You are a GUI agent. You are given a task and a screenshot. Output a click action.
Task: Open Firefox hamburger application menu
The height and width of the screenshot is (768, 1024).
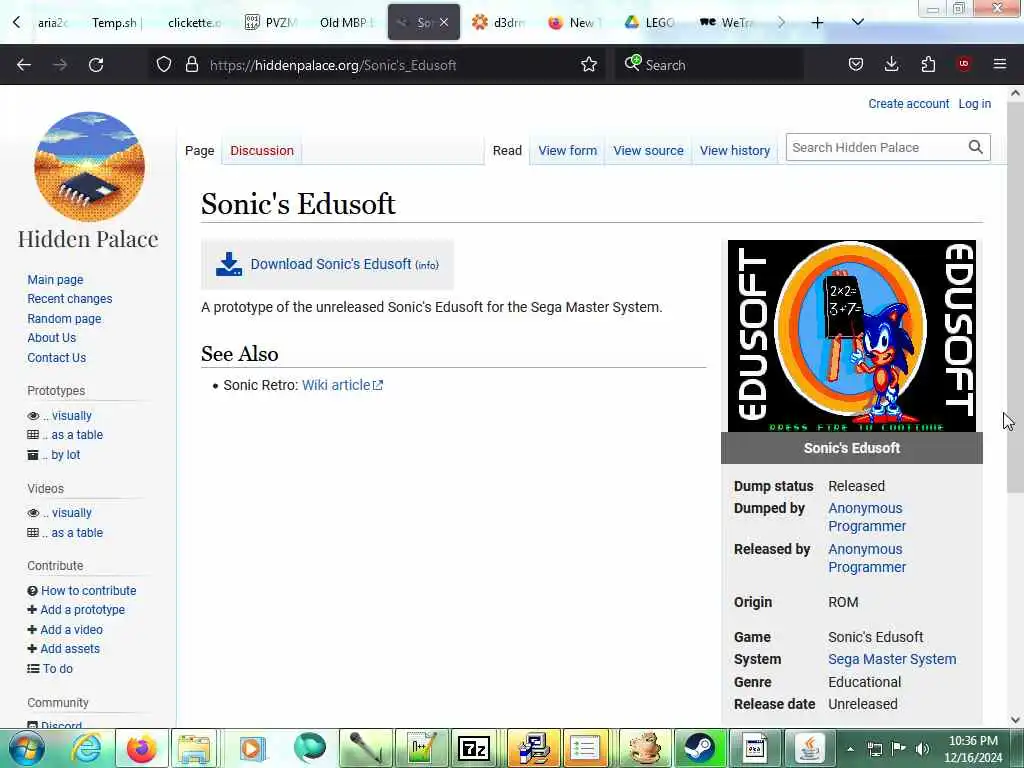point(1000,64)
